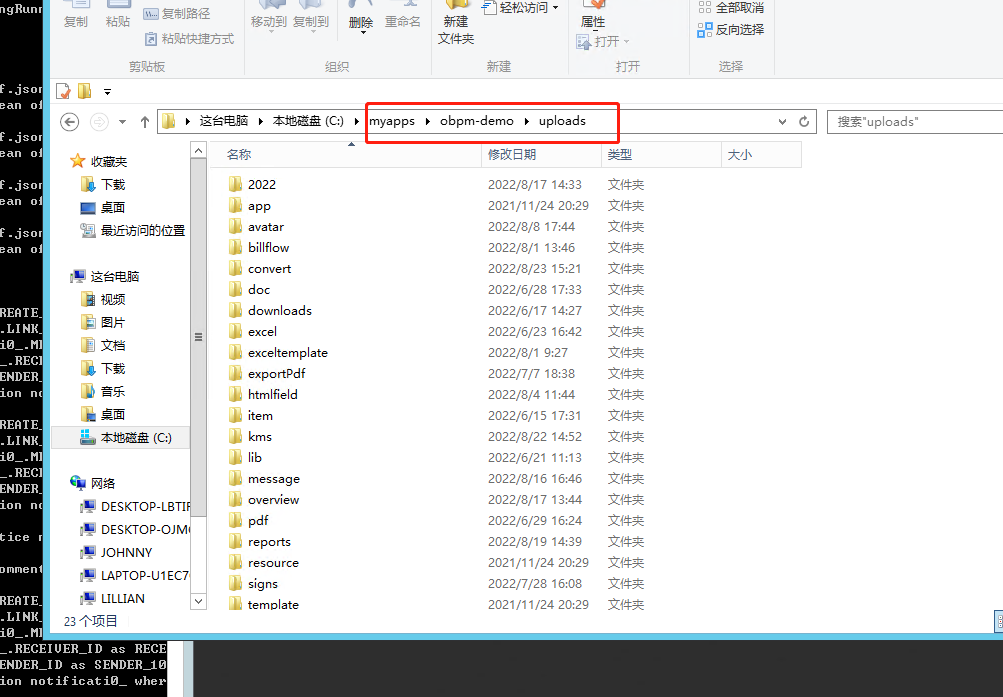Screen dimensions: 1003x697
Task: Click the 删除 ribbon button
Action: [x=361, y=18]
